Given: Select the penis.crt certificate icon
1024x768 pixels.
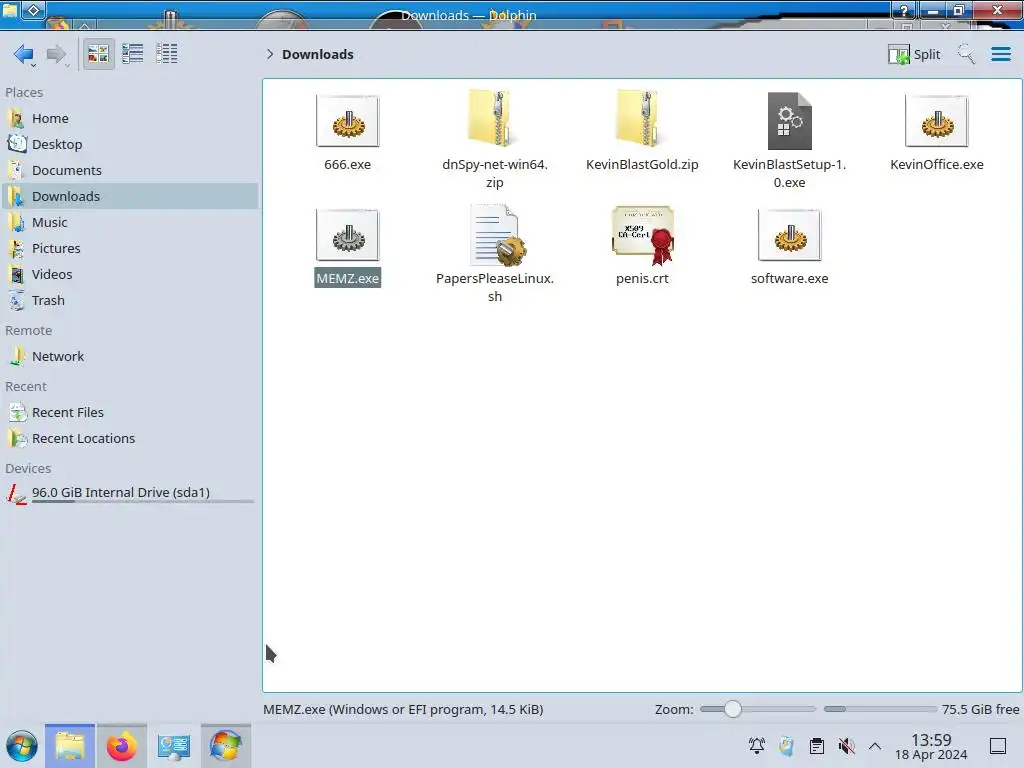Looking at the screenshot, I should [x=643, y=235].
